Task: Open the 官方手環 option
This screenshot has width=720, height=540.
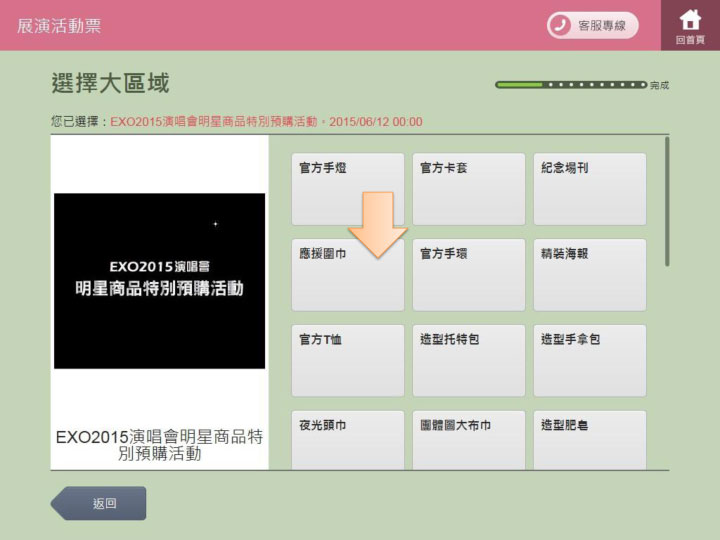Action: (469, 275)
